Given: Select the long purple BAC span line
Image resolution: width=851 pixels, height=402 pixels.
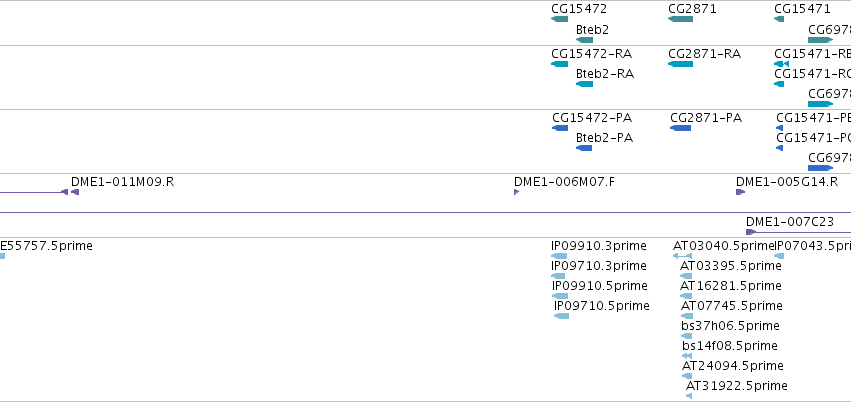Looking at the screenshot, I should 426,213.
